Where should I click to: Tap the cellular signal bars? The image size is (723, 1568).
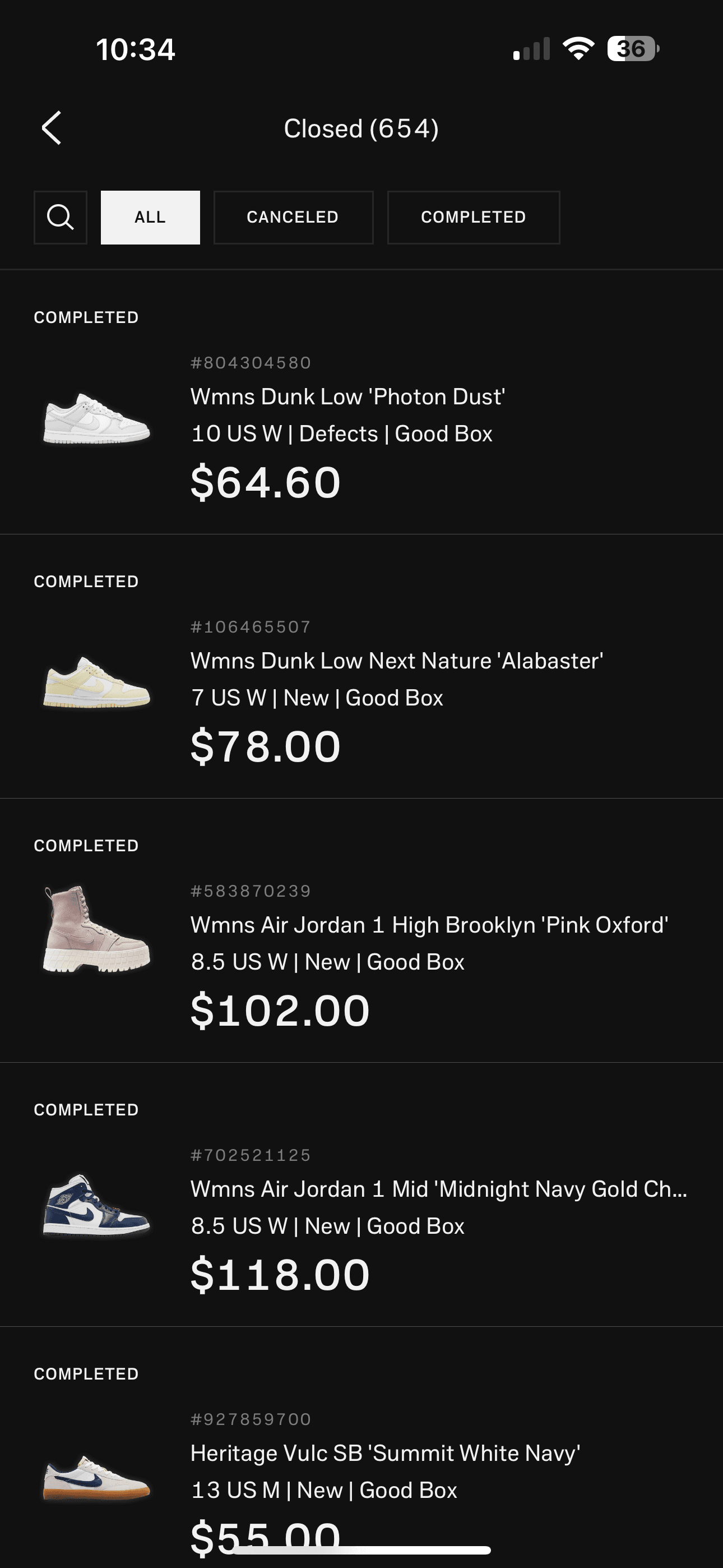point(531,49)
